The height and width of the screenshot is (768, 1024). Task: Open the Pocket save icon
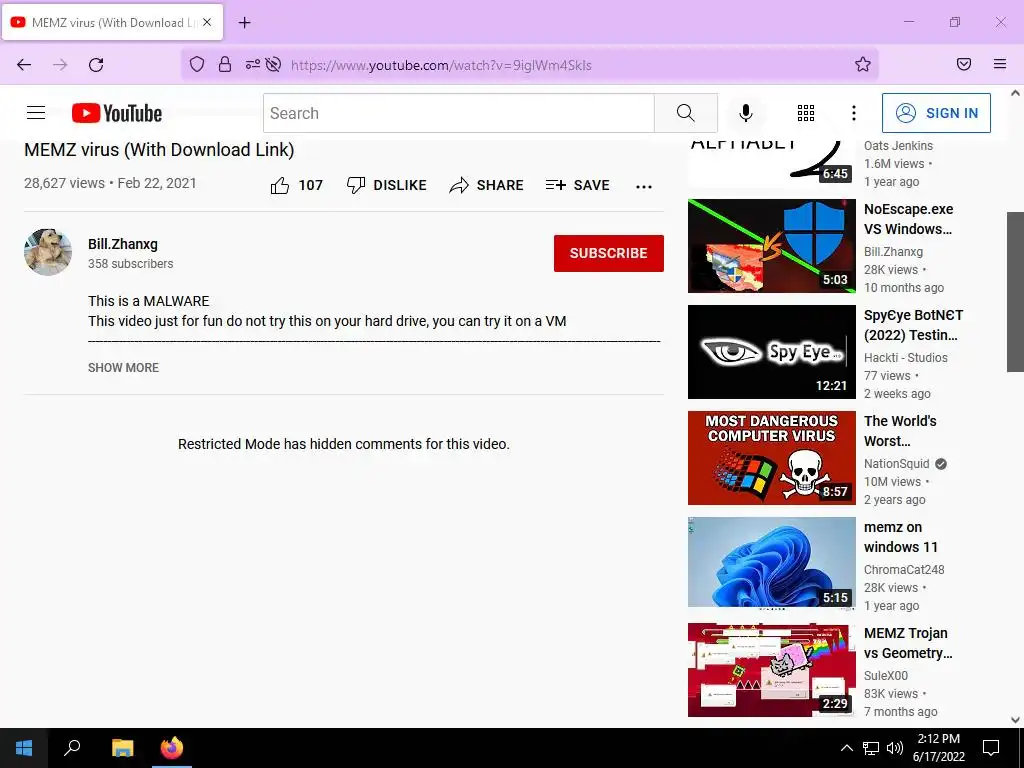click(964, 64)
